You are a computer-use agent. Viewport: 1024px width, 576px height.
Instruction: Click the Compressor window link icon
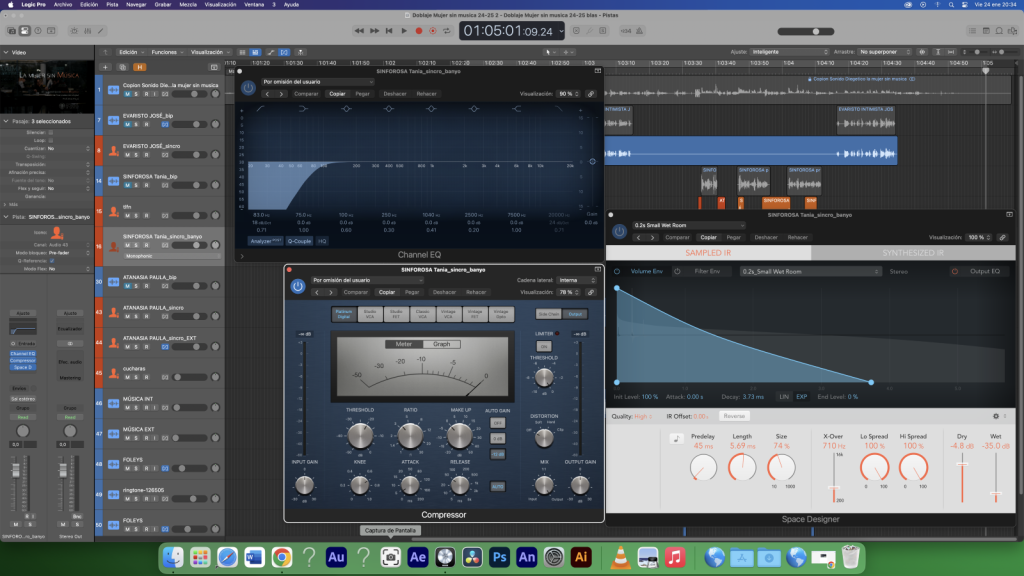click(592, 292)
